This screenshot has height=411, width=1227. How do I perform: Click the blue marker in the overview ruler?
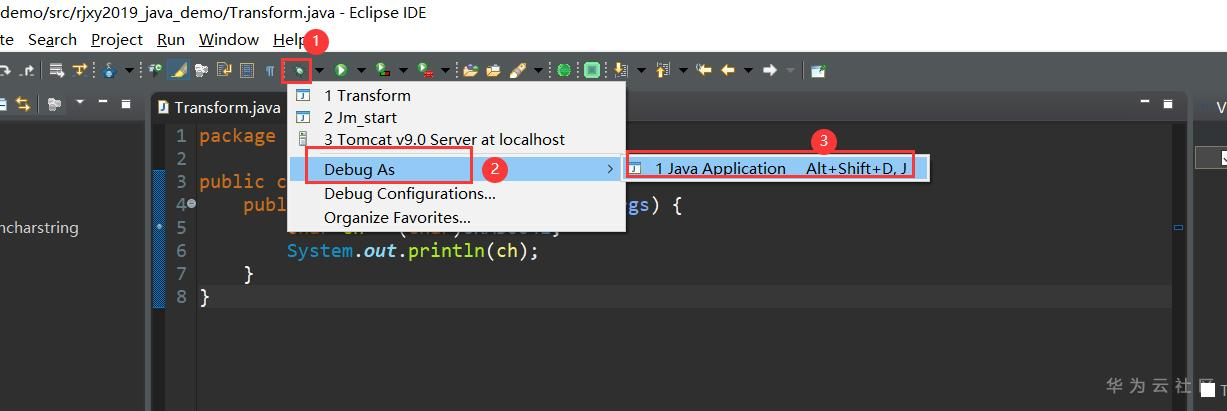(x=1179, y=228)
